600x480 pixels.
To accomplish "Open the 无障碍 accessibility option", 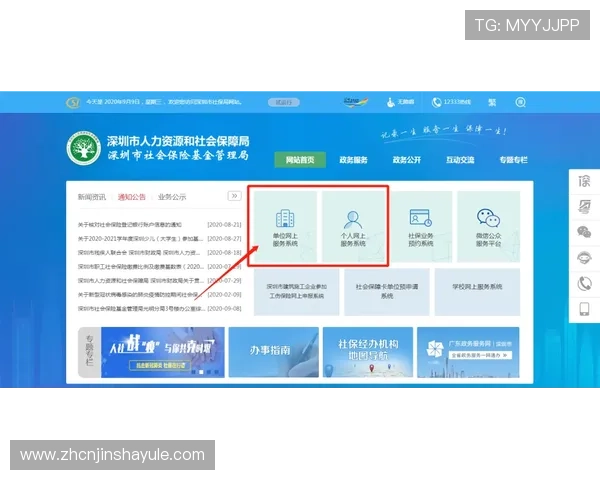I will [401, 102].
